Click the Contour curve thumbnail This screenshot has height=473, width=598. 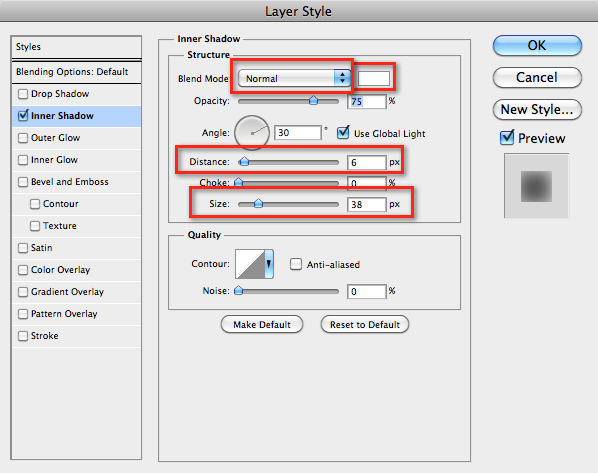pyautogui.click(x=250, y=264)
